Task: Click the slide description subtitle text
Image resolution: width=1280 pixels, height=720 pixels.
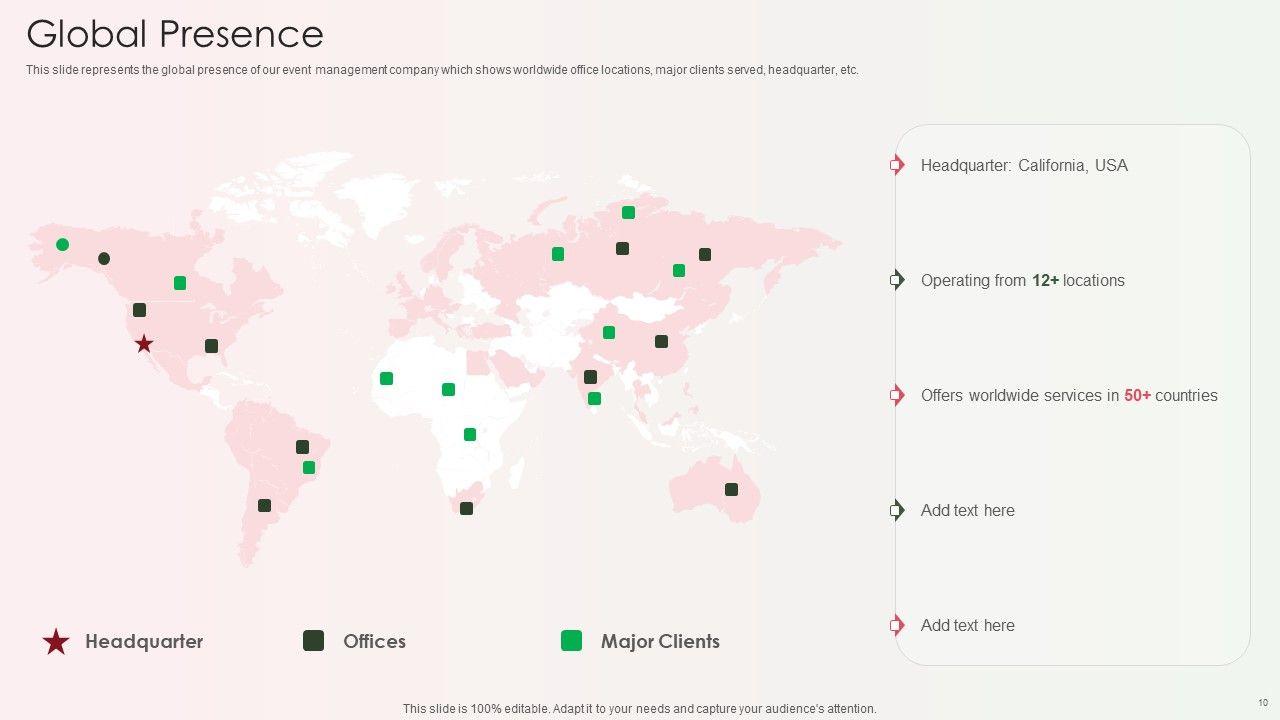Action: pos(442,70)
